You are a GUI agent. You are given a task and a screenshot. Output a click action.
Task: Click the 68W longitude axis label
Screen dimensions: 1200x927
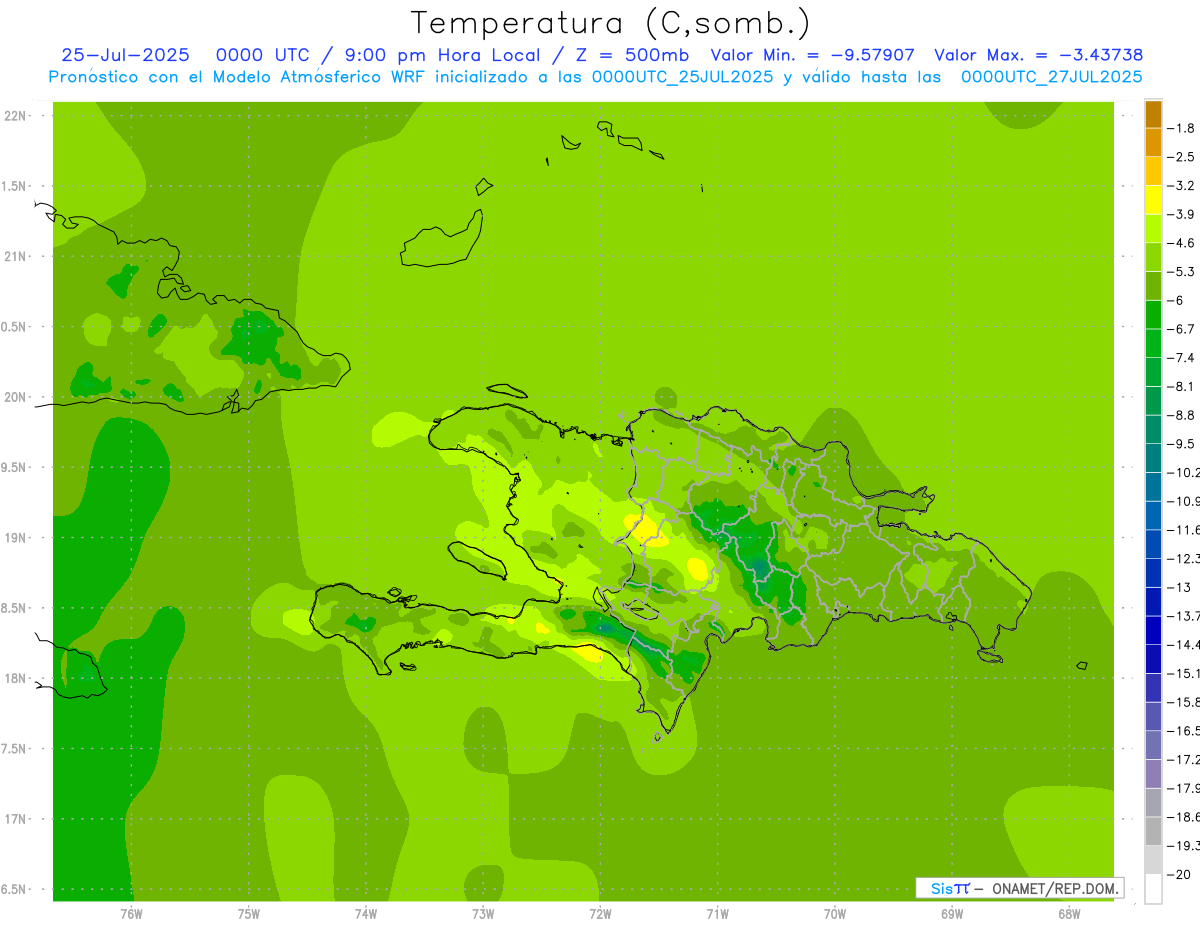[x=1069, y=913]
